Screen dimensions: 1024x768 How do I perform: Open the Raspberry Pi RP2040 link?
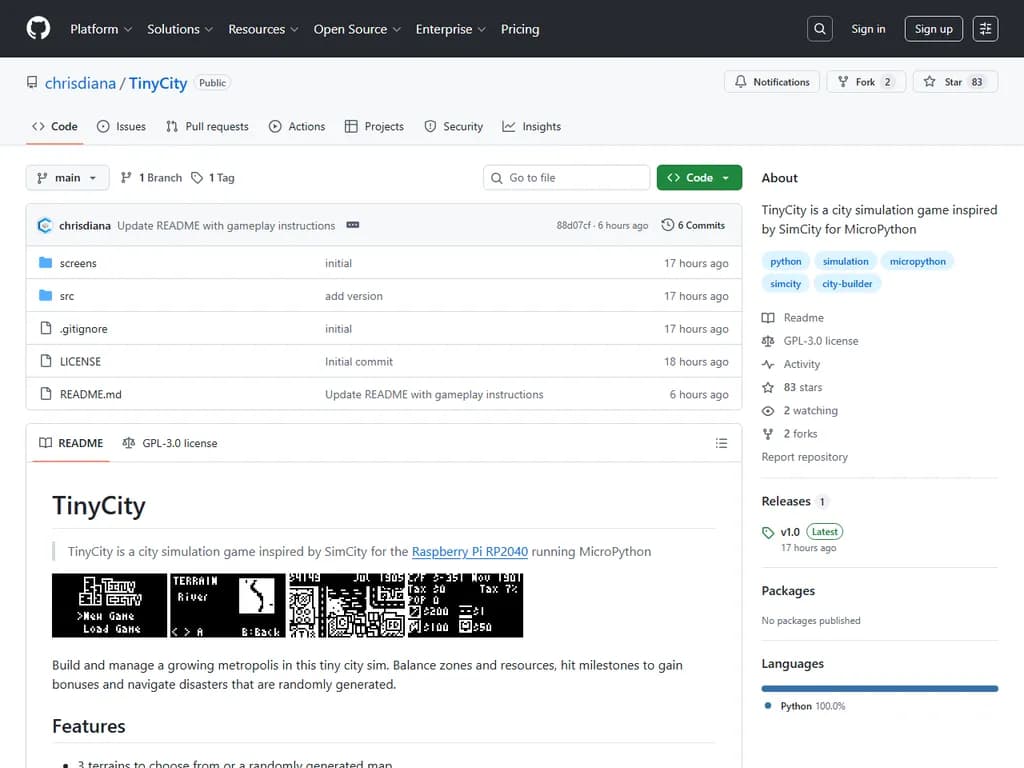(x=470, y=551)
